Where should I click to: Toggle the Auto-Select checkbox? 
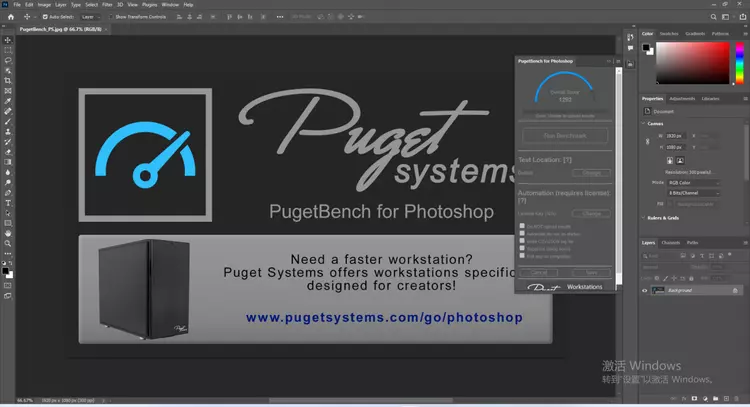(44, 17)
